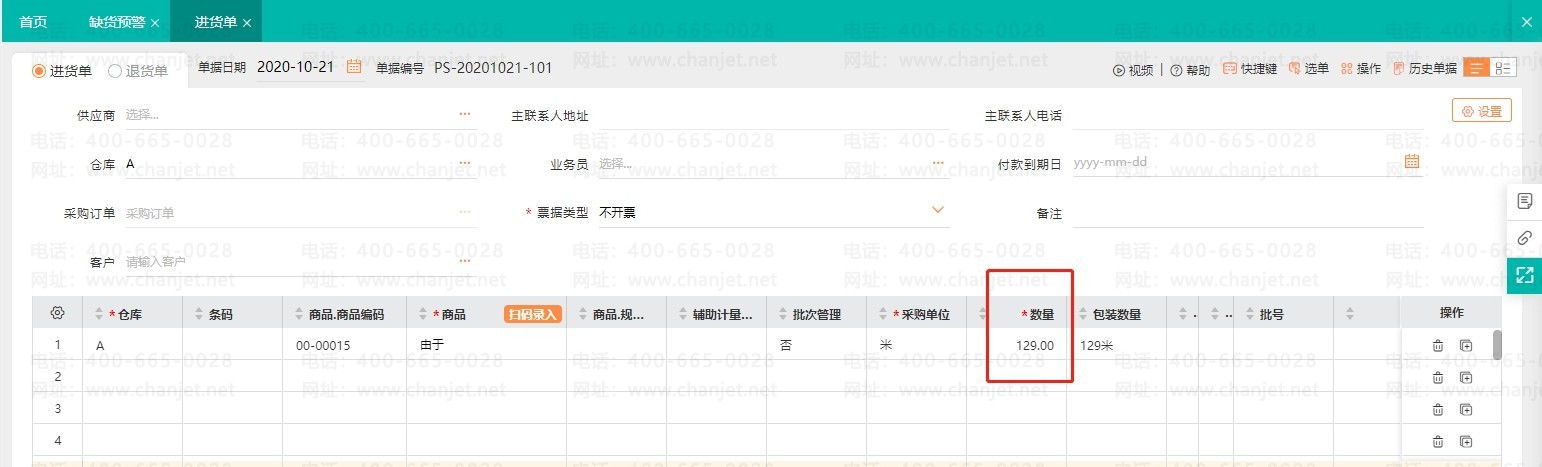
Task: Duplicate row 3 with the copy icon
Action: (x=1466, y=409)
